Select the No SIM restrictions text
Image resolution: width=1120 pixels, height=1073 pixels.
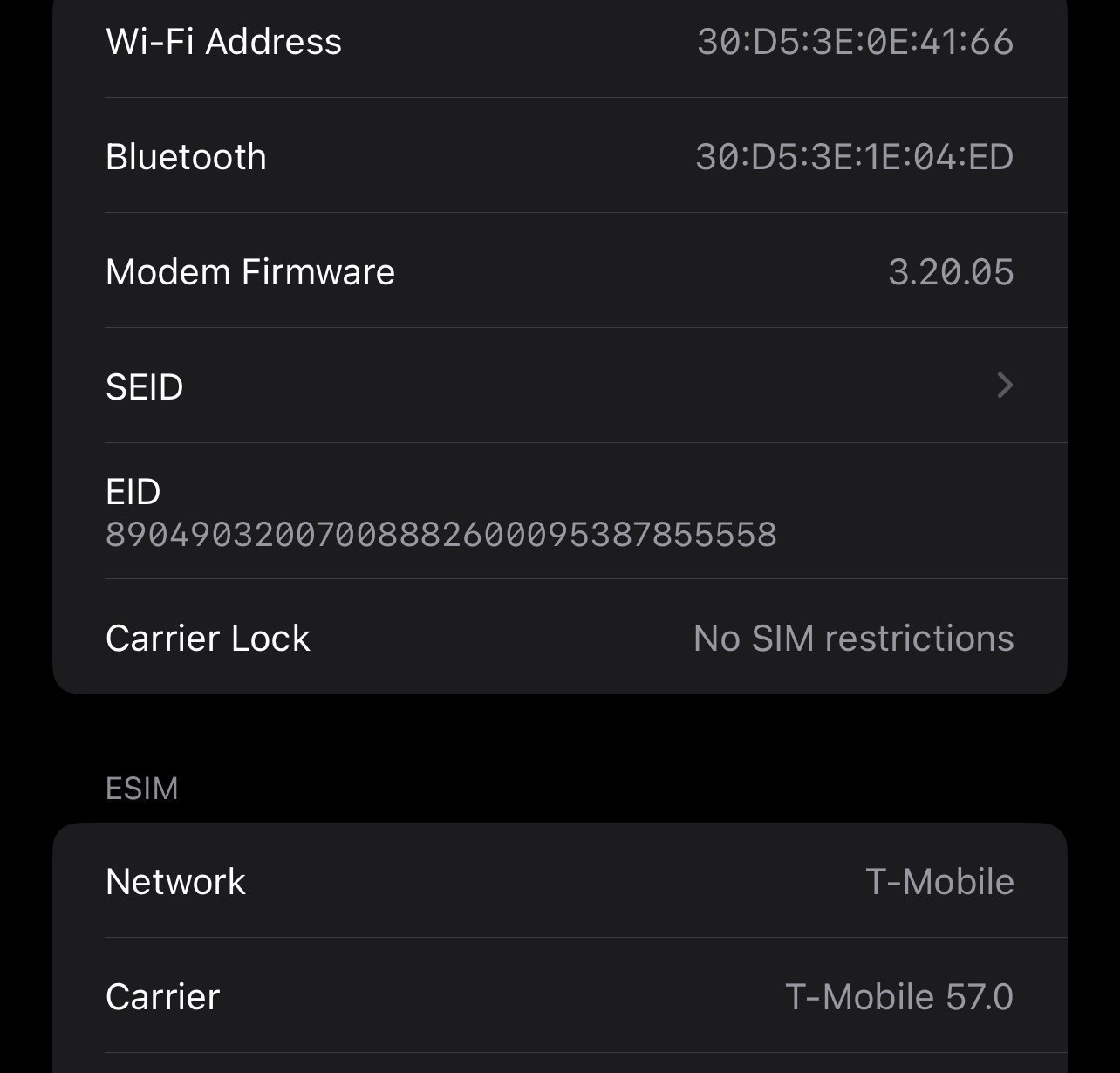point(853,639)
